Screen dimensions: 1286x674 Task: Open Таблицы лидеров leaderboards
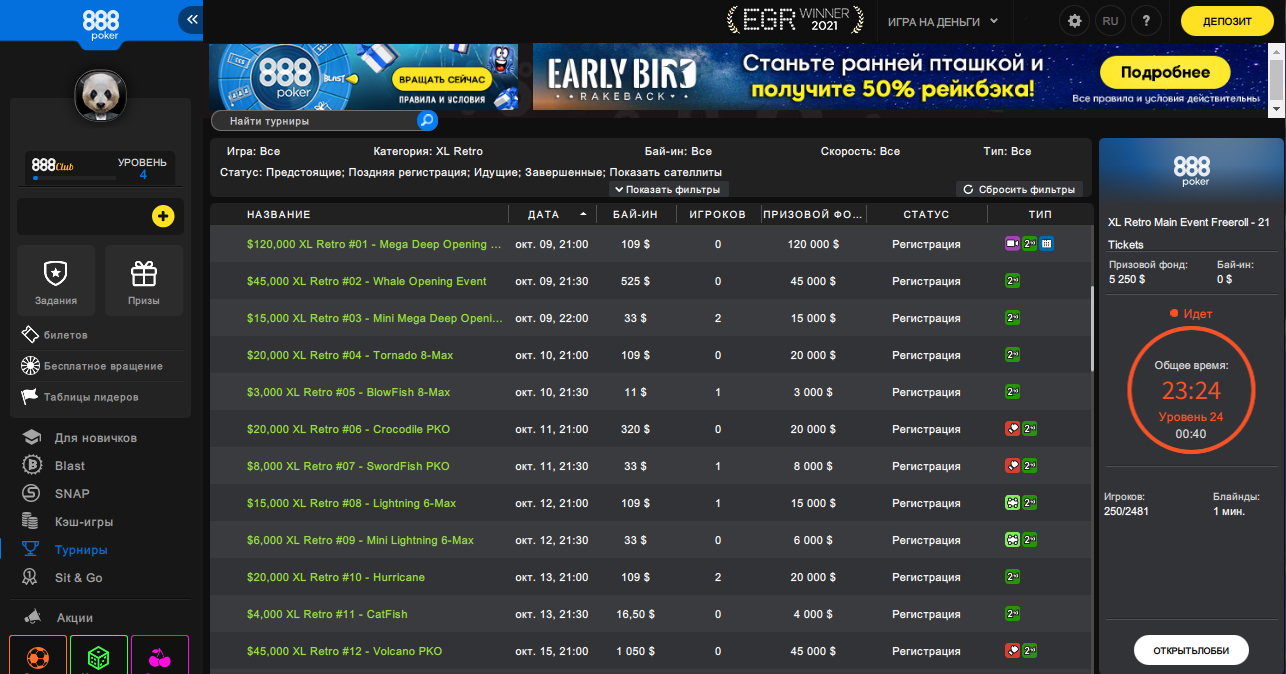(x=80, y=397)
